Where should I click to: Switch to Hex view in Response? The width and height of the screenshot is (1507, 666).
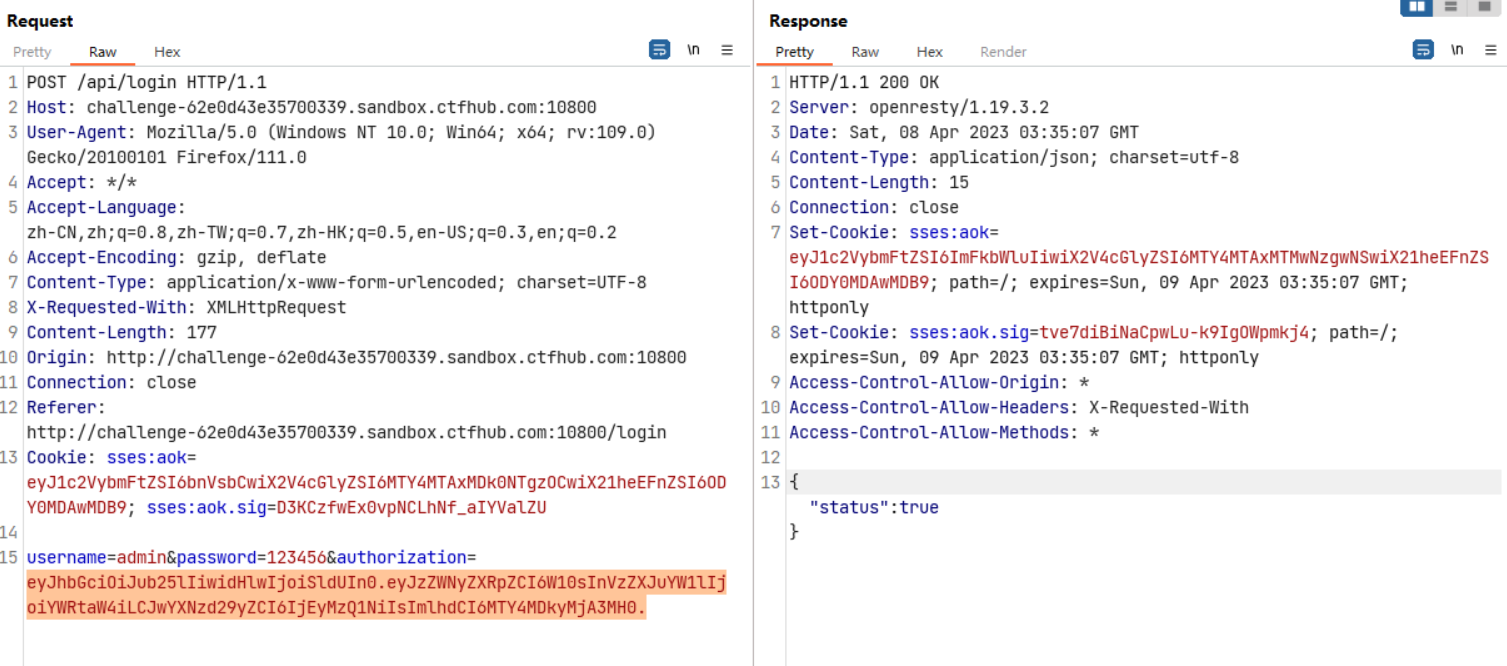pos(929,52)
